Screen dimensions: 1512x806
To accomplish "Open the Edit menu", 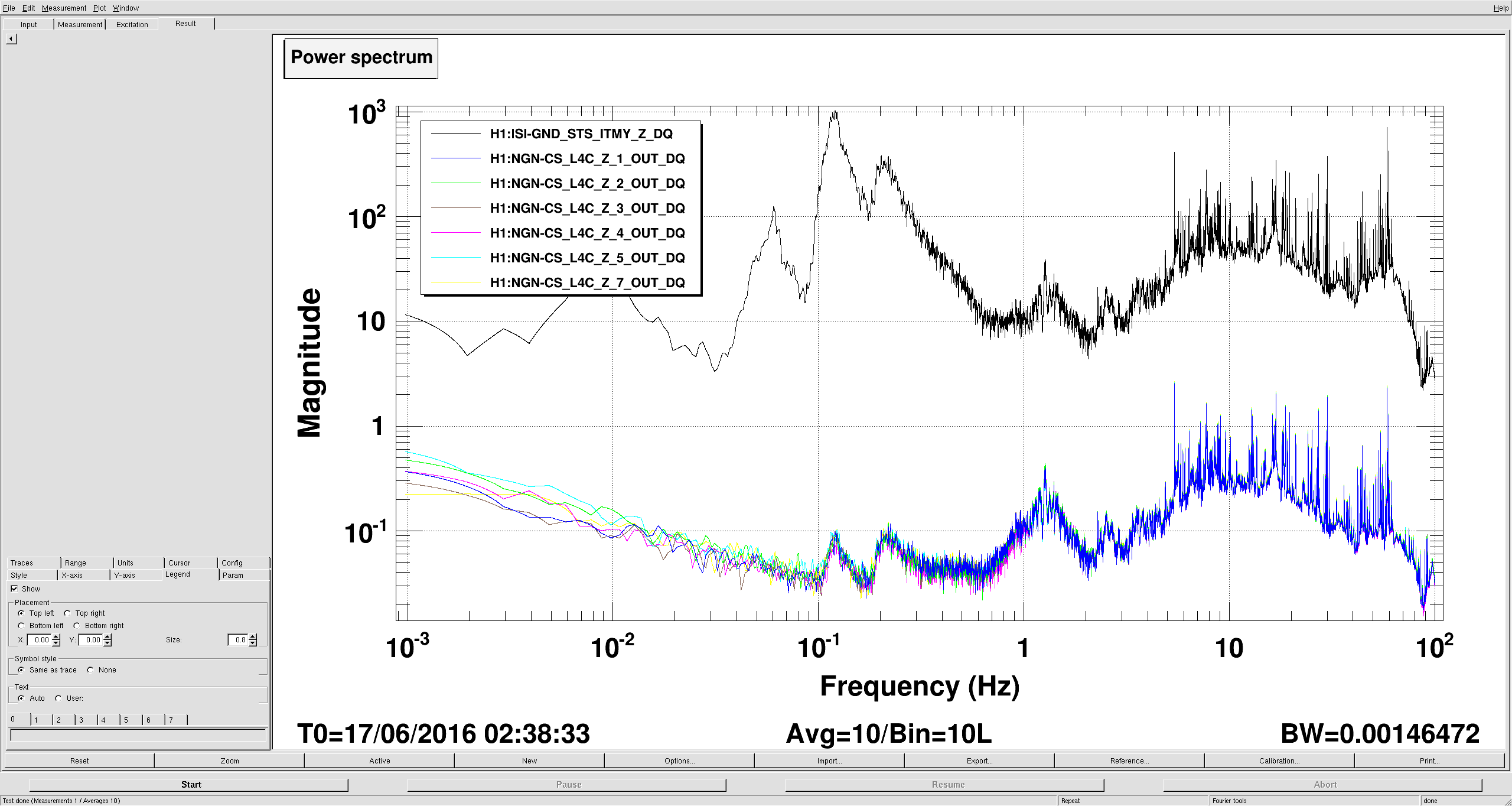I will pos(28,8).
